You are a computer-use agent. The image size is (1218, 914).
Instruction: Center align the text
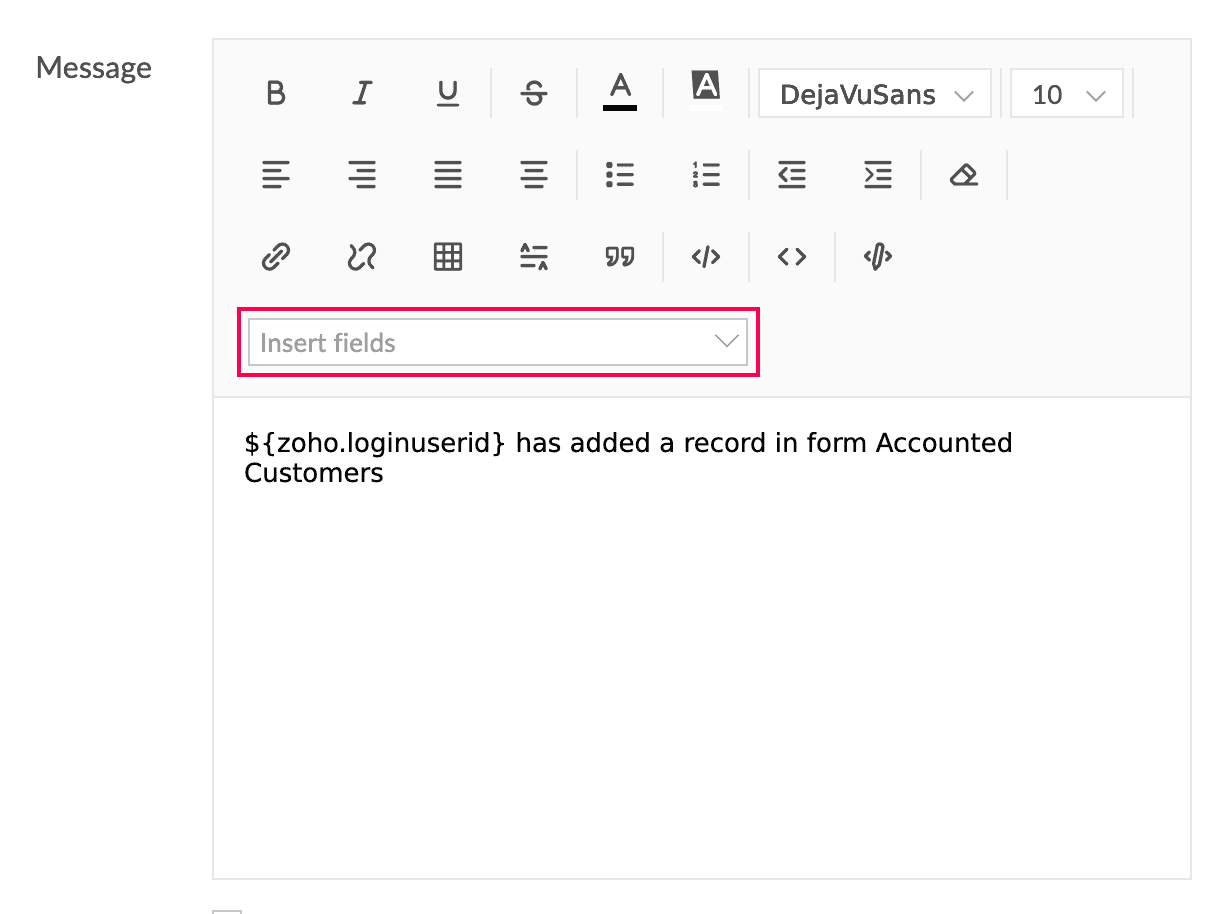click(534, 175)
